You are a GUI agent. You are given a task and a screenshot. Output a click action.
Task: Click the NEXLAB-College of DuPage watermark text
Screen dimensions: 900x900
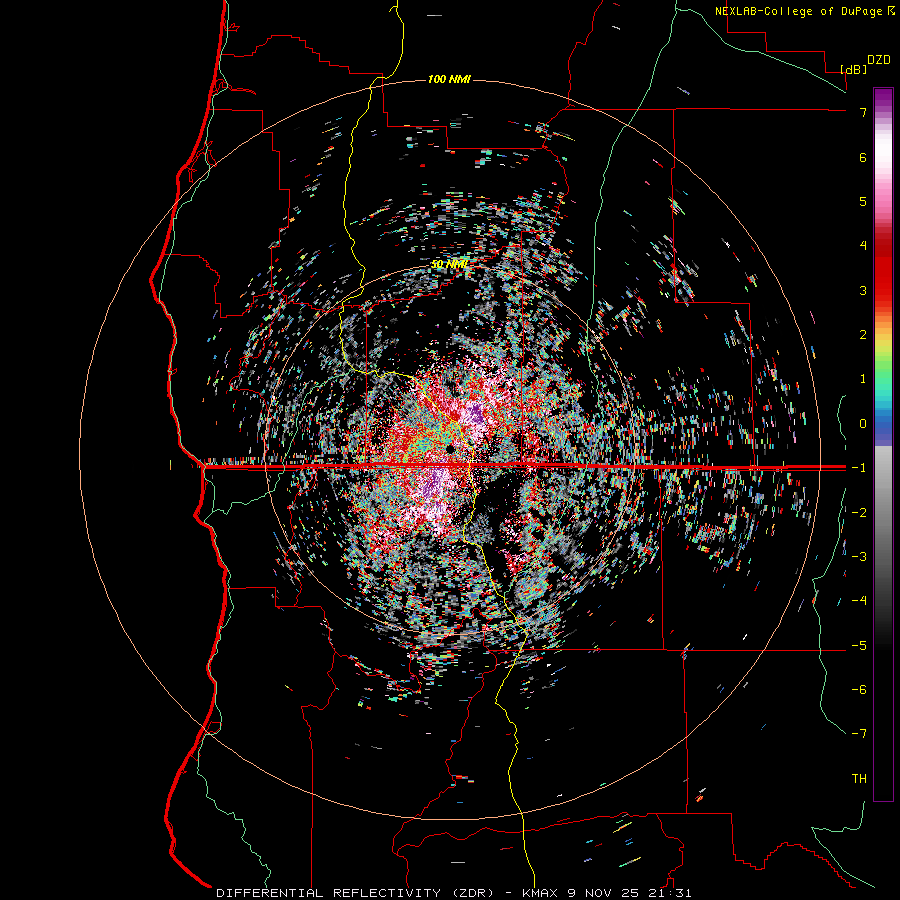[800, 11]
